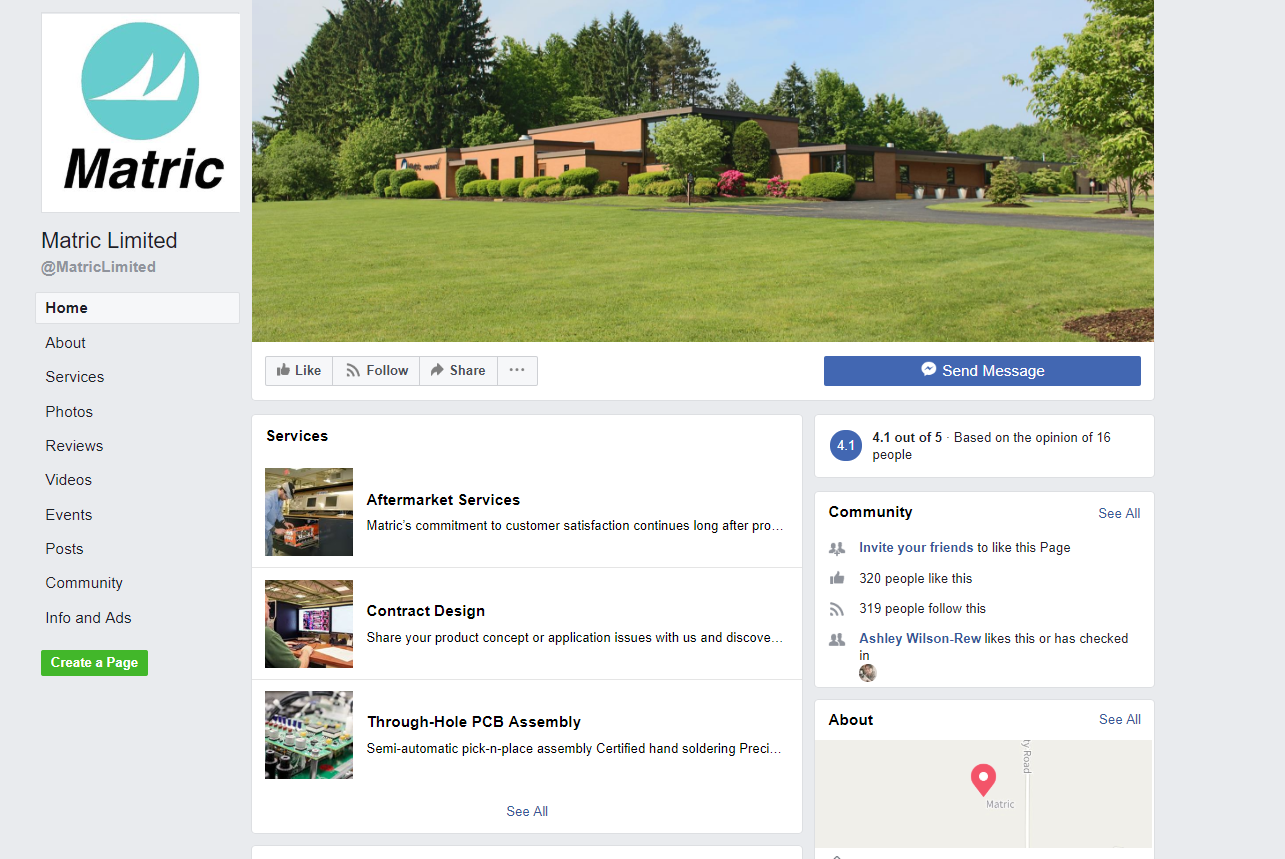Viewport: 1285px width, 859px height.
Task: Open Contract Design service title
Action: tap(426, 611)
